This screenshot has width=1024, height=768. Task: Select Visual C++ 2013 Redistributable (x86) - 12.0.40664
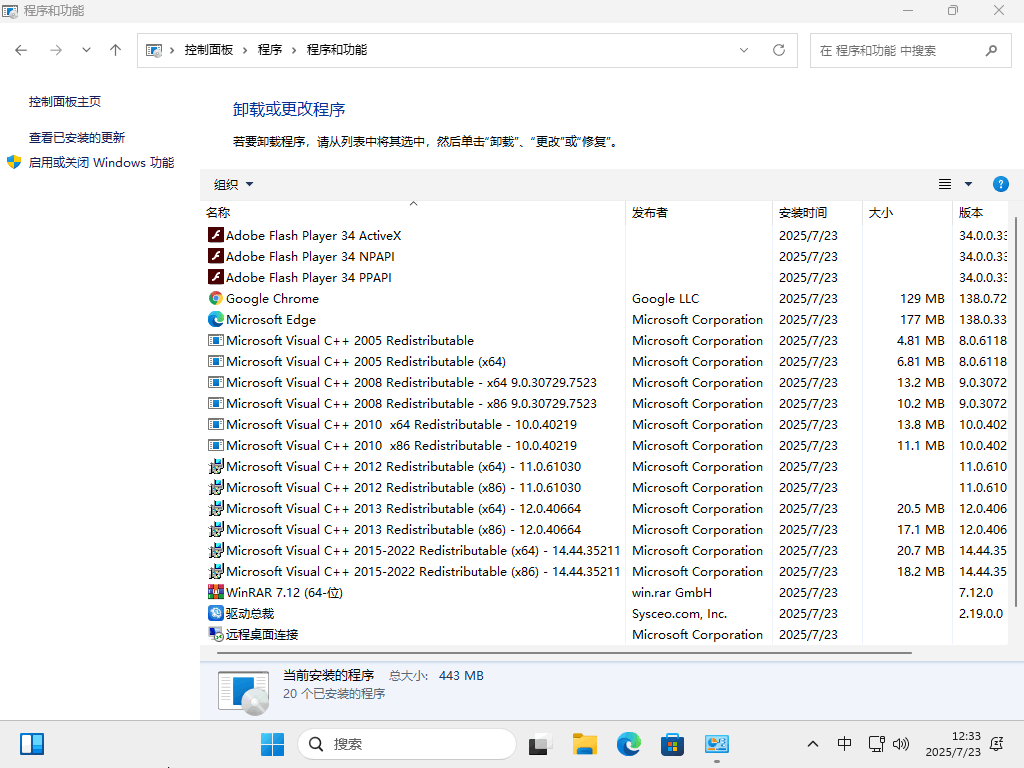point(607,529)
